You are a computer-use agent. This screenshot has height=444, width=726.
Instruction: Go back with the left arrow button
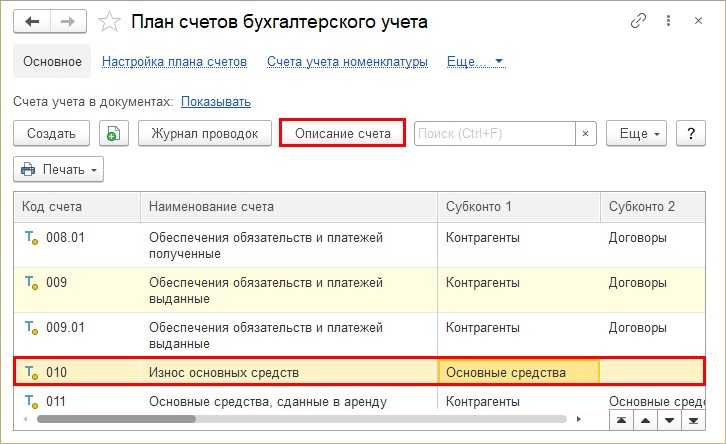tap(31, 22)
